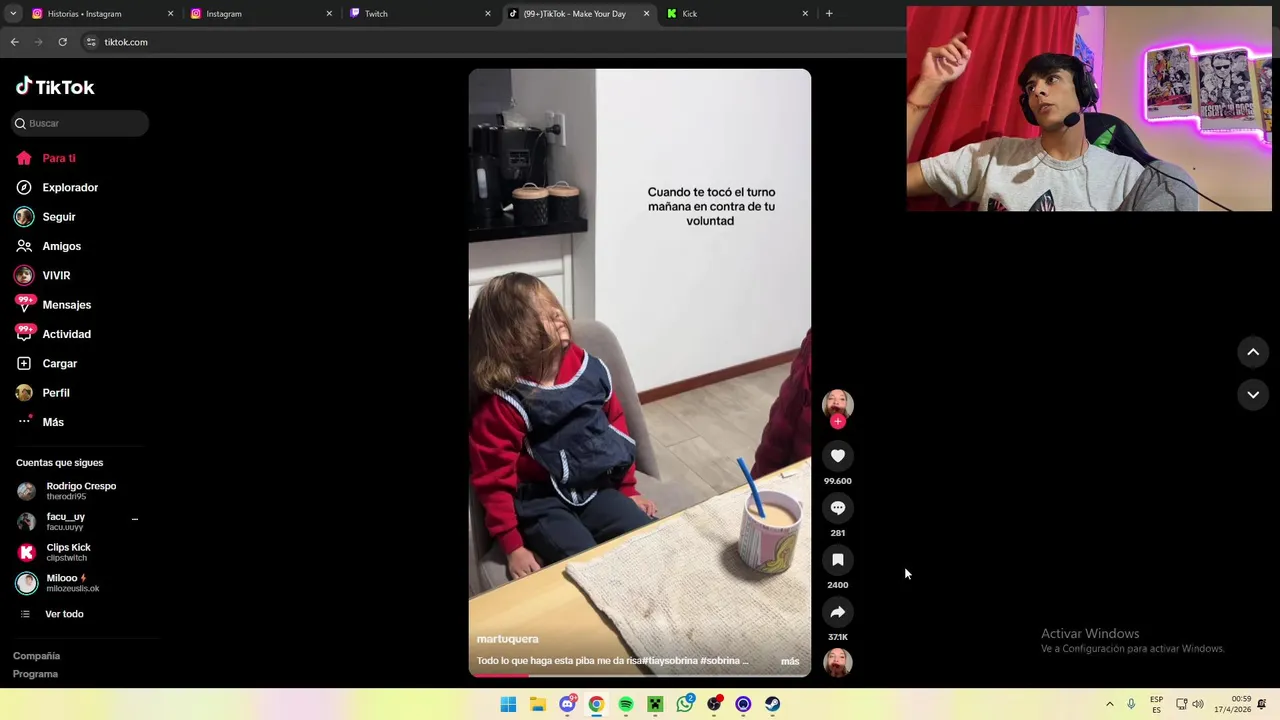1280x720 pixels.
Task: Click the video like count 99.600
Action: click(x=838, y=481)
